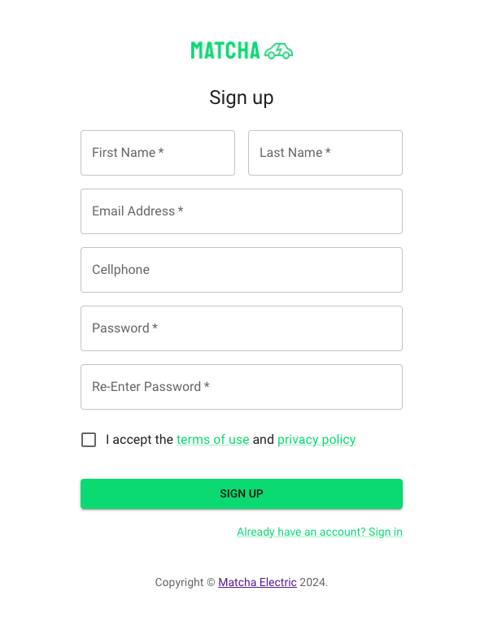
Task: Go to Sign in via existing account link
Action: tap(319, 532)
